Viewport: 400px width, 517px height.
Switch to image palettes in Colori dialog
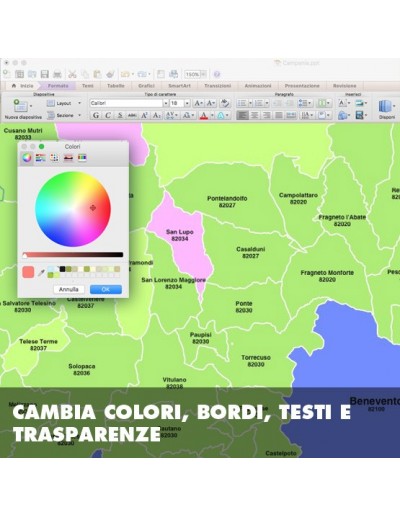(68, 158)
